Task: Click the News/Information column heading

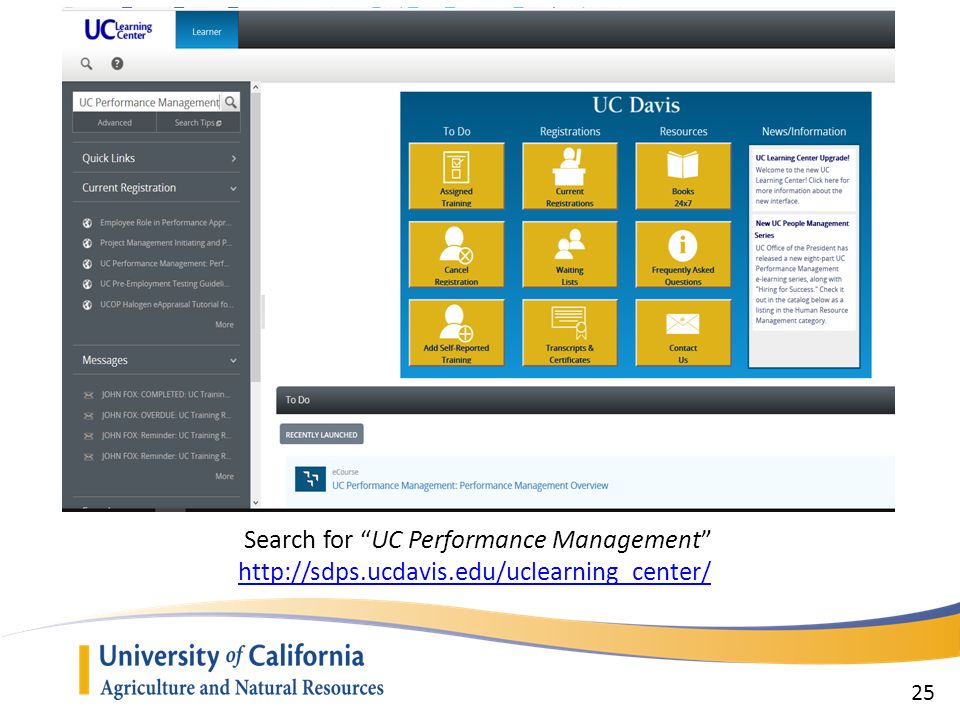Action: click(x=804, y=132)
